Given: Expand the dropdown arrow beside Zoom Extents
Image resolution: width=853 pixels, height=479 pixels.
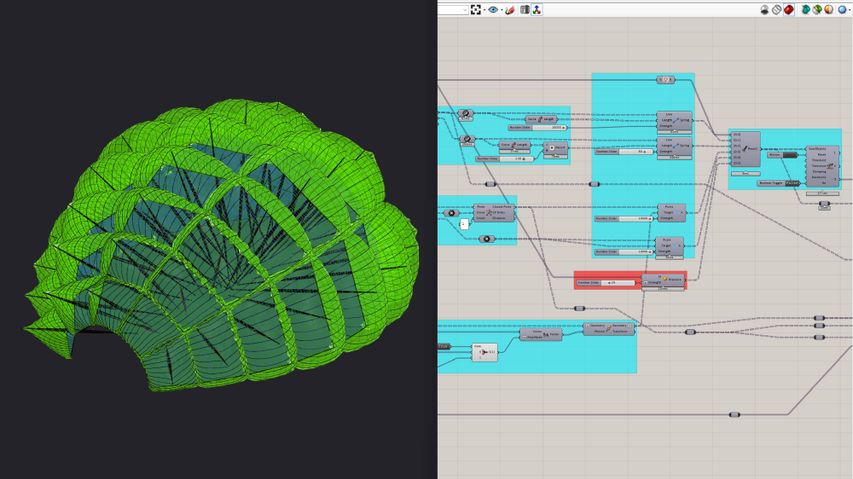Looking at the screenshot, I should coord(484,10).
